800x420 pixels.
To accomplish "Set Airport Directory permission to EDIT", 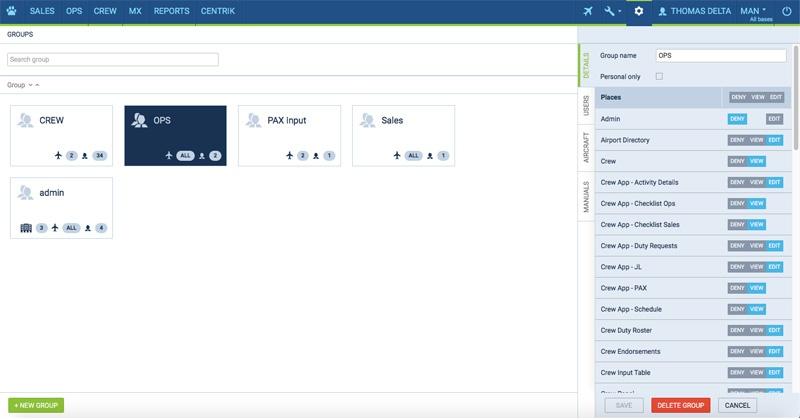I will tap(774, 140).
